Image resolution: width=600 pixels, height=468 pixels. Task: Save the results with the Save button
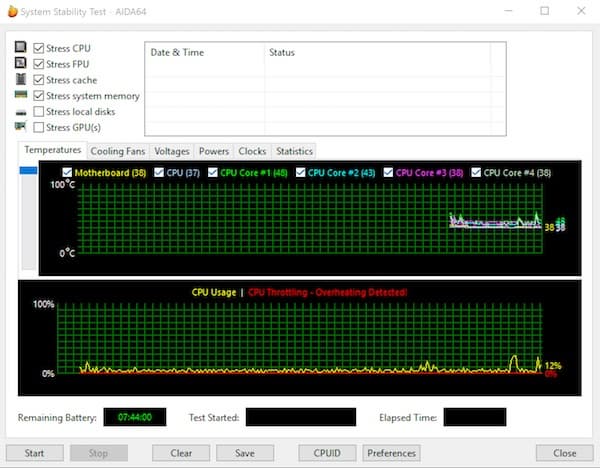coord(245,453)
